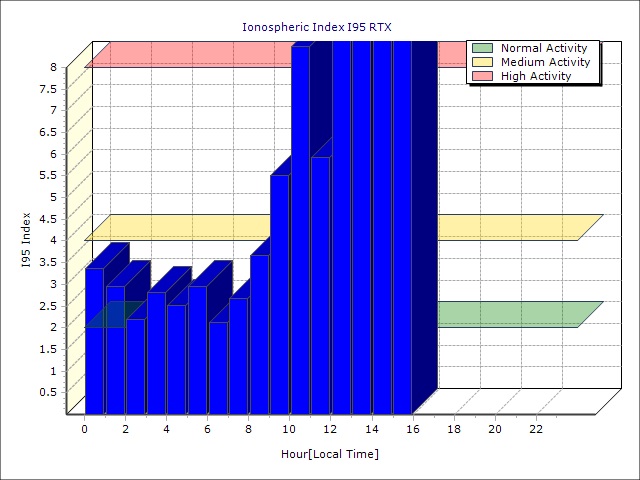Click the green Normal Activity legend swatch

483,48
